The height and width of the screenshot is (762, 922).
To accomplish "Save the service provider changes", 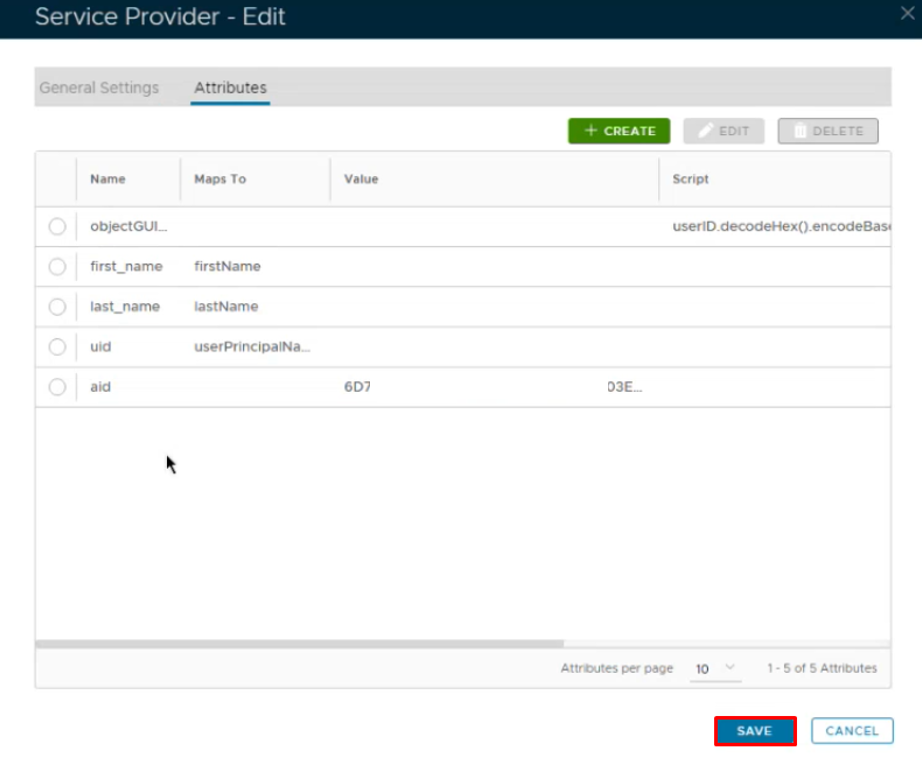I will pos(754,731).
